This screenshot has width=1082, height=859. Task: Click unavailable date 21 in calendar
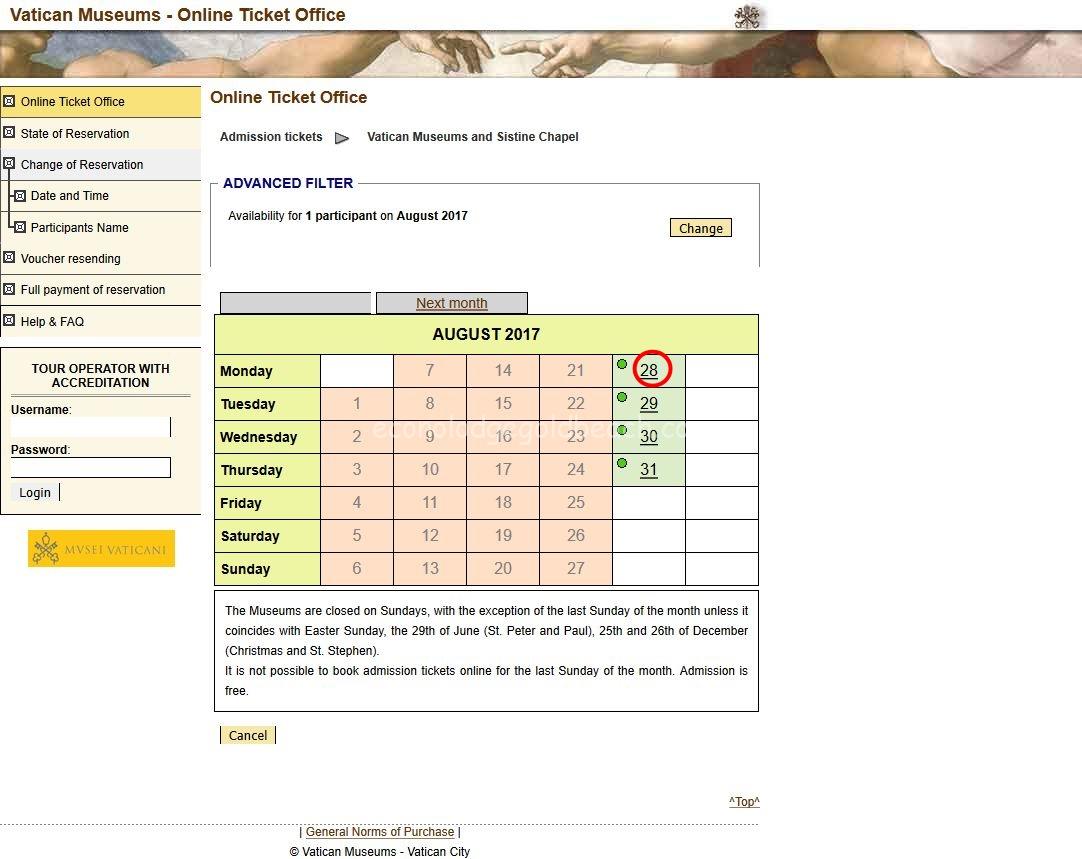click(576, 371)
